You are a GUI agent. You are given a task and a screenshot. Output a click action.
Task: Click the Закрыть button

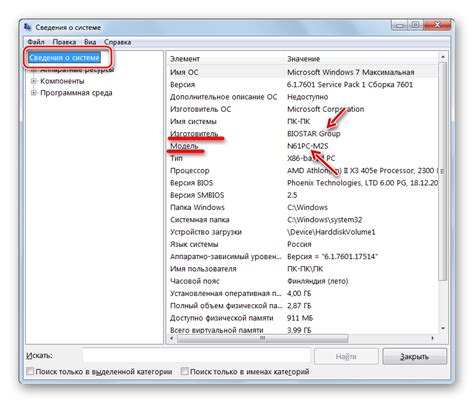(x=414, y=356)
